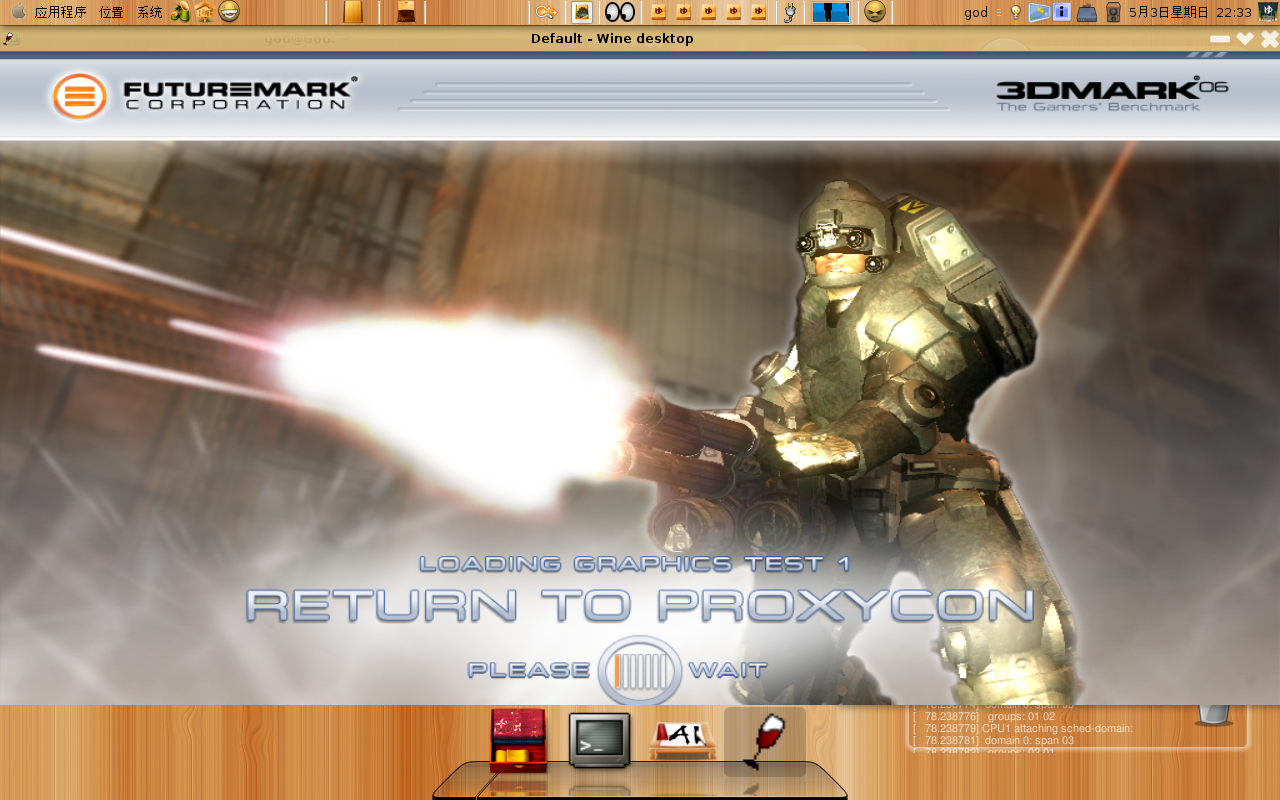
Task: Open the 应用程序 menu
Action: pyautogui.click(x=61, y=13)
